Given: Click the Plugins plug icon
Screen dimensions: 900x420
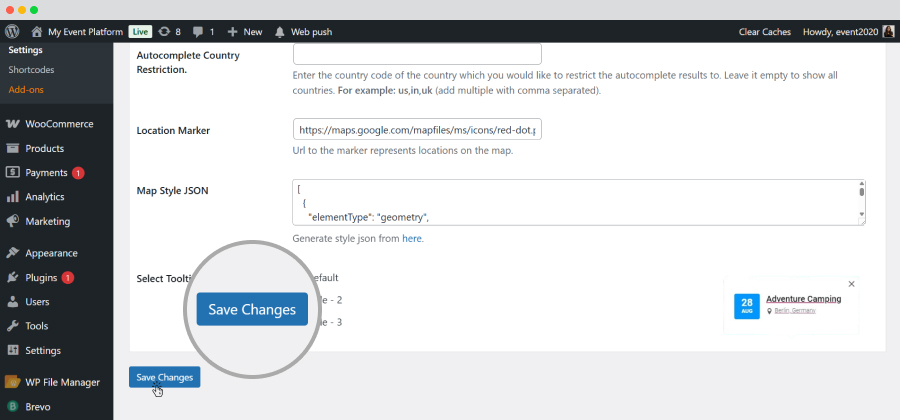Looking at the screenshot, I should pos(13,277).
